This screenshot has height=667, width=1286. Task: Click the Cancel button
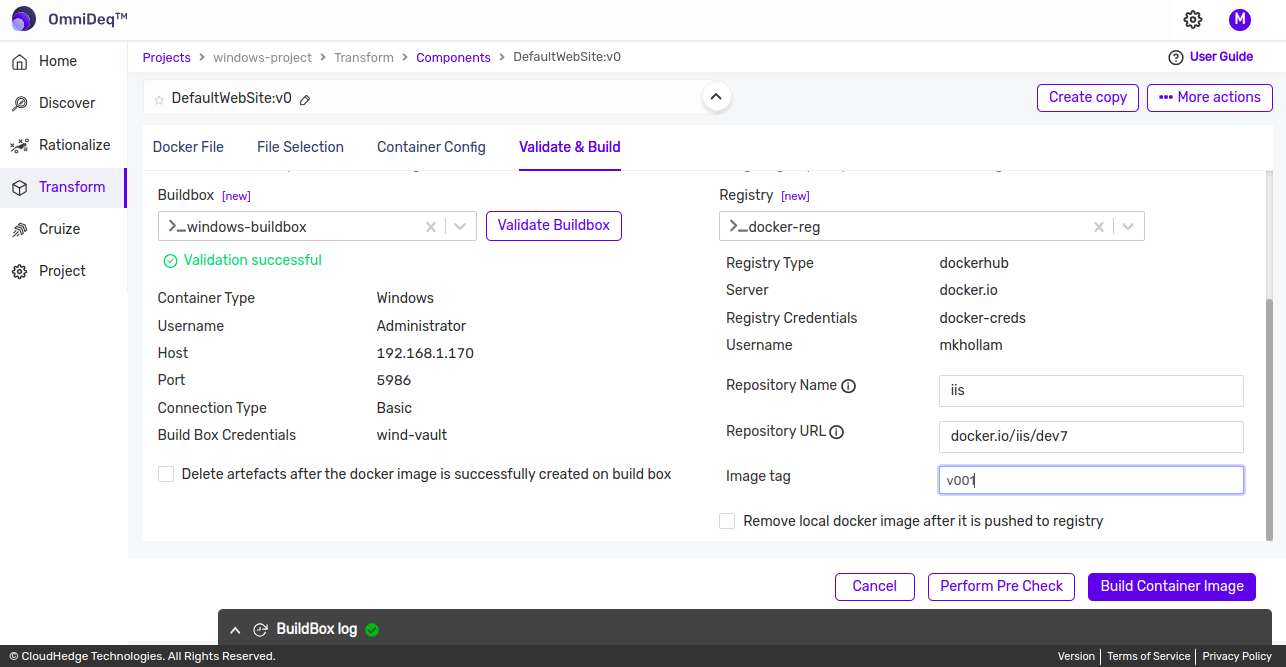[875, 587]
